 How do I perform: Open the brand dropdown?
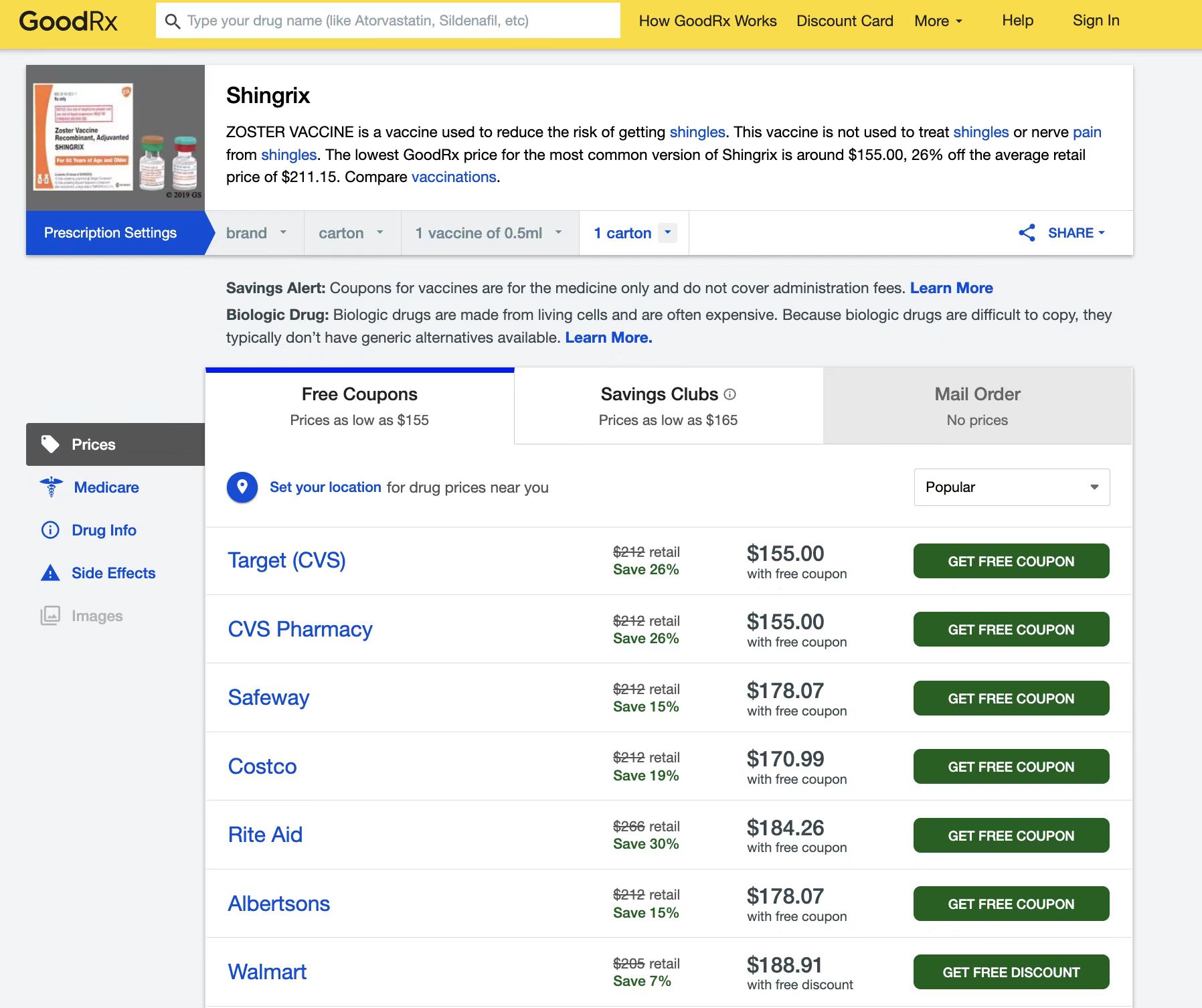(256, 233)
